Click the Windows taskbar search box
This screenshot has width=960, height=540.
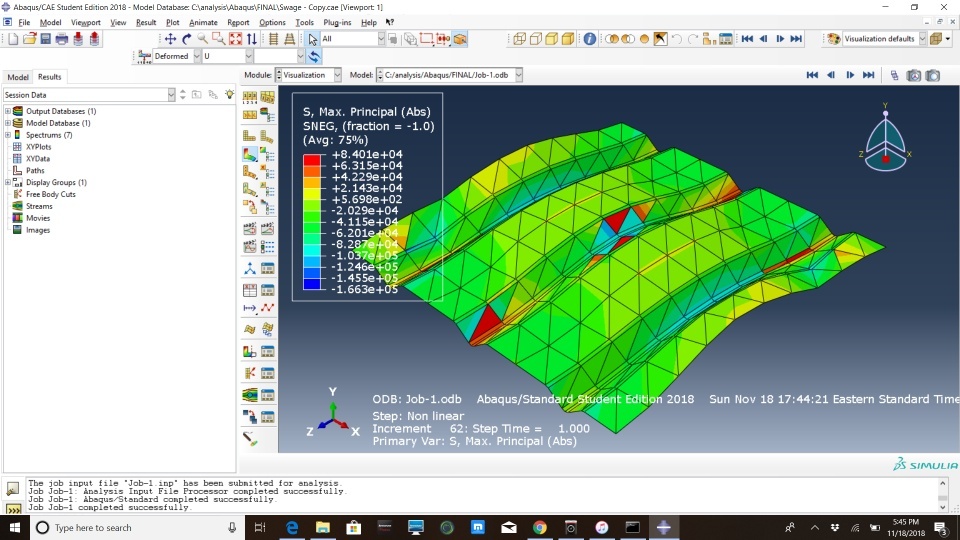tap(137, 528)
